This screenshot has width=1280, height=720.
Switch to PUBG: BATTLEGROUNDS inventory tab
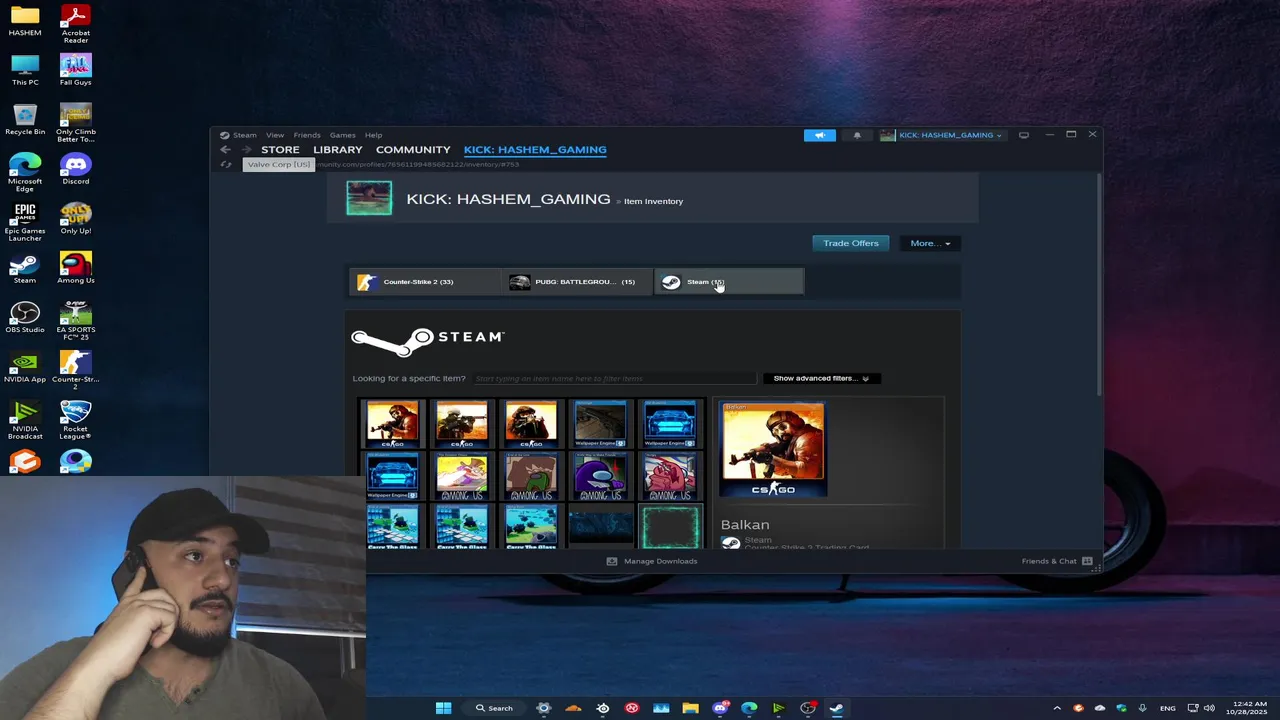(577, 282)
